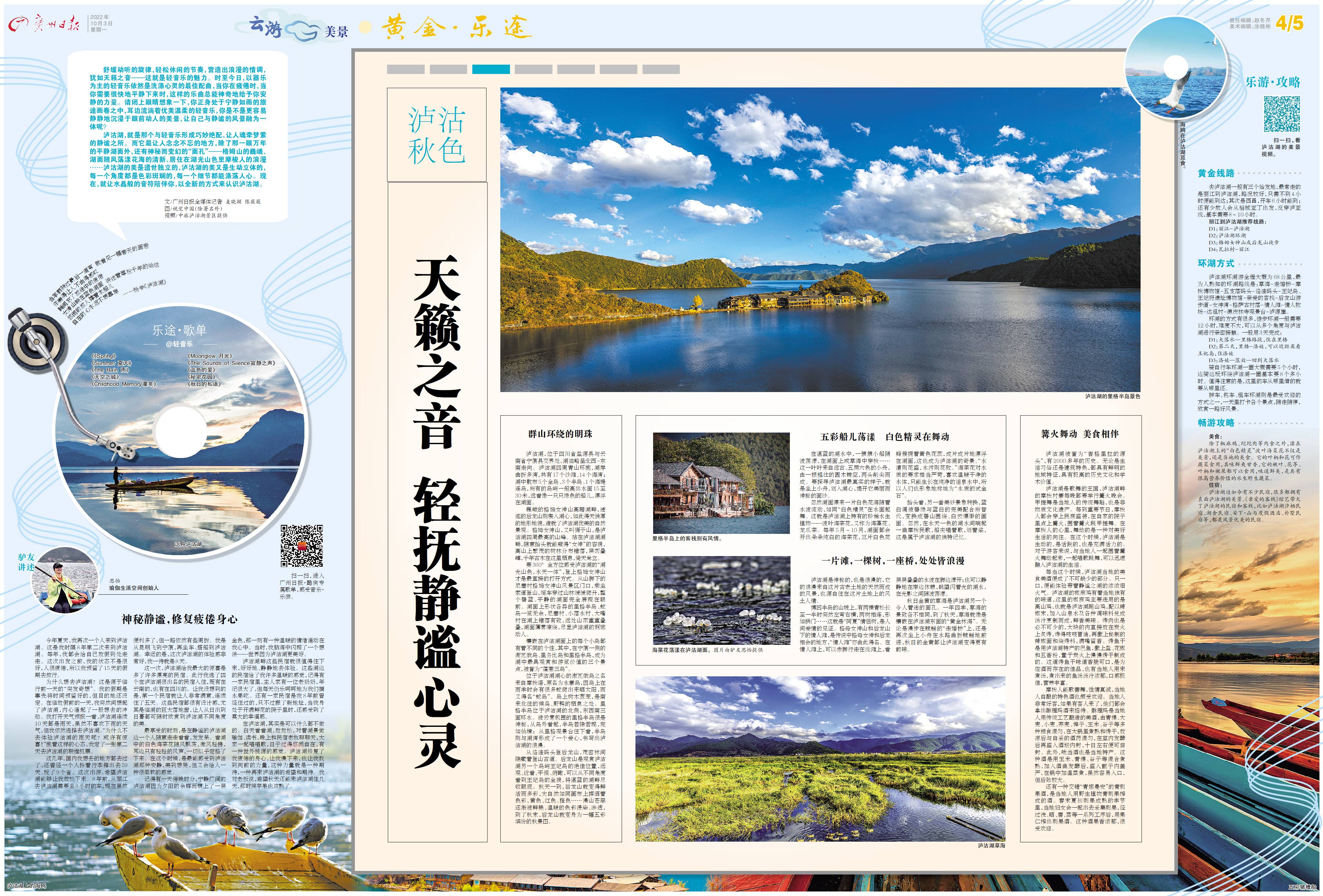Image resolution: width=1323 pixels, height=896 pixels.
Task: Click the page number 4/5
Action: [1289, 23]
